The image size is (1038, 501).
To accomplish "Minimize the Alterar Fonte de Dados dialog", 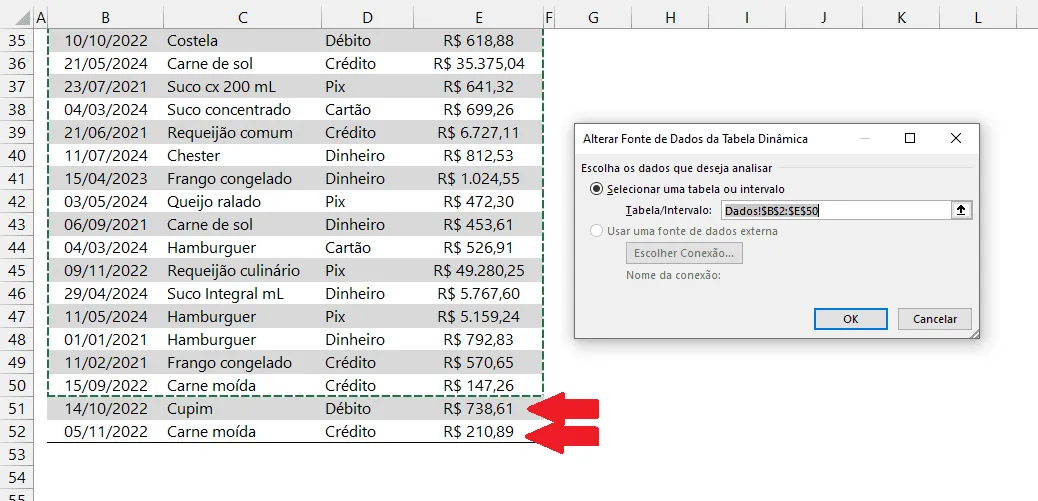I will point(865,138).
